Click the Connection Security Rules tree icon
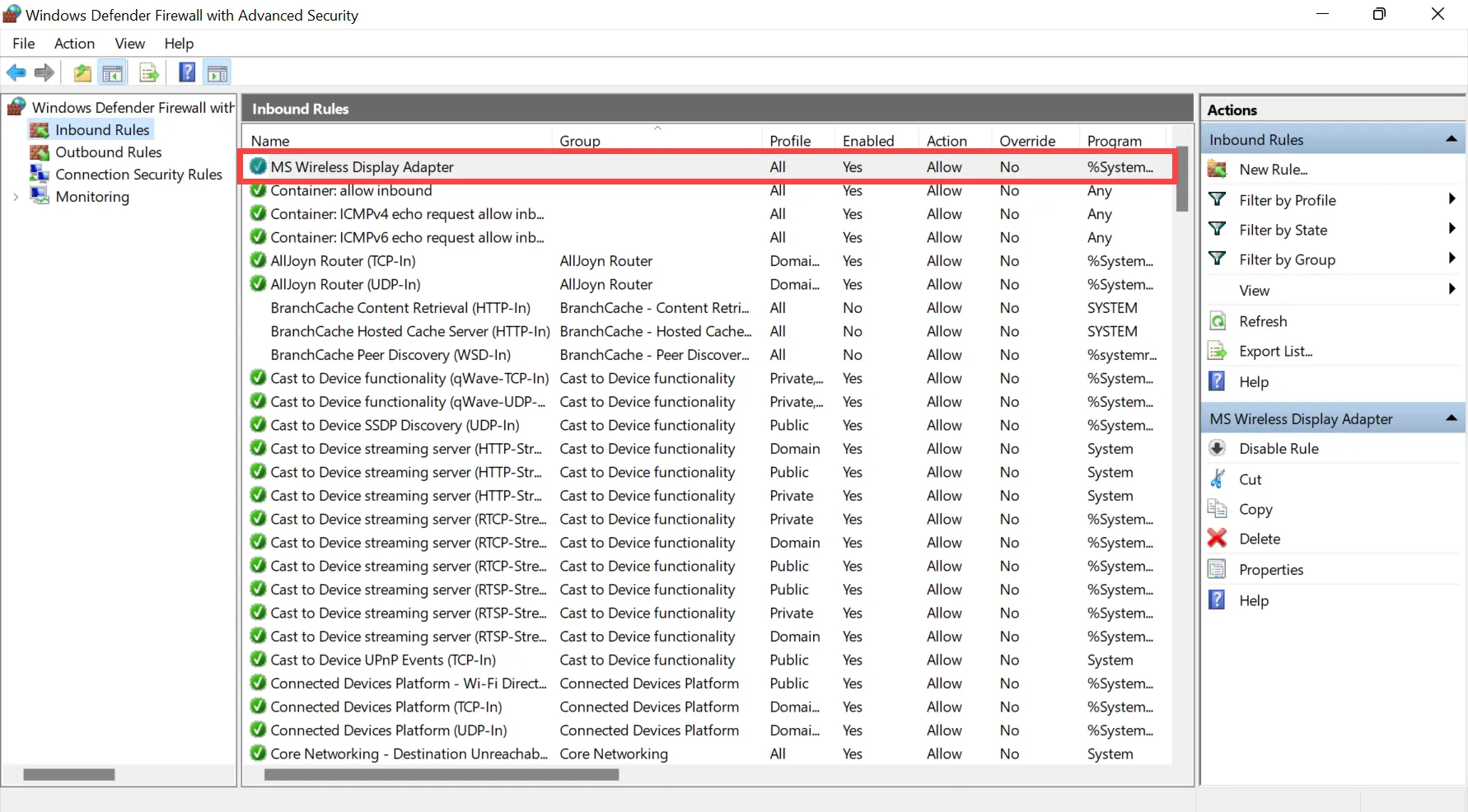The image size is (1468, 812). (40, 174)
